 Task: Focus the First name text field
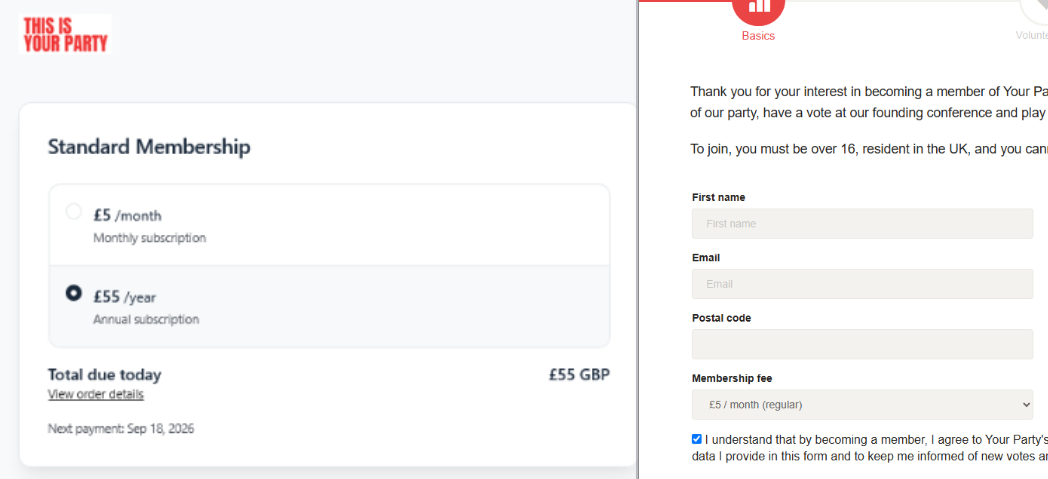coord(861,223)
